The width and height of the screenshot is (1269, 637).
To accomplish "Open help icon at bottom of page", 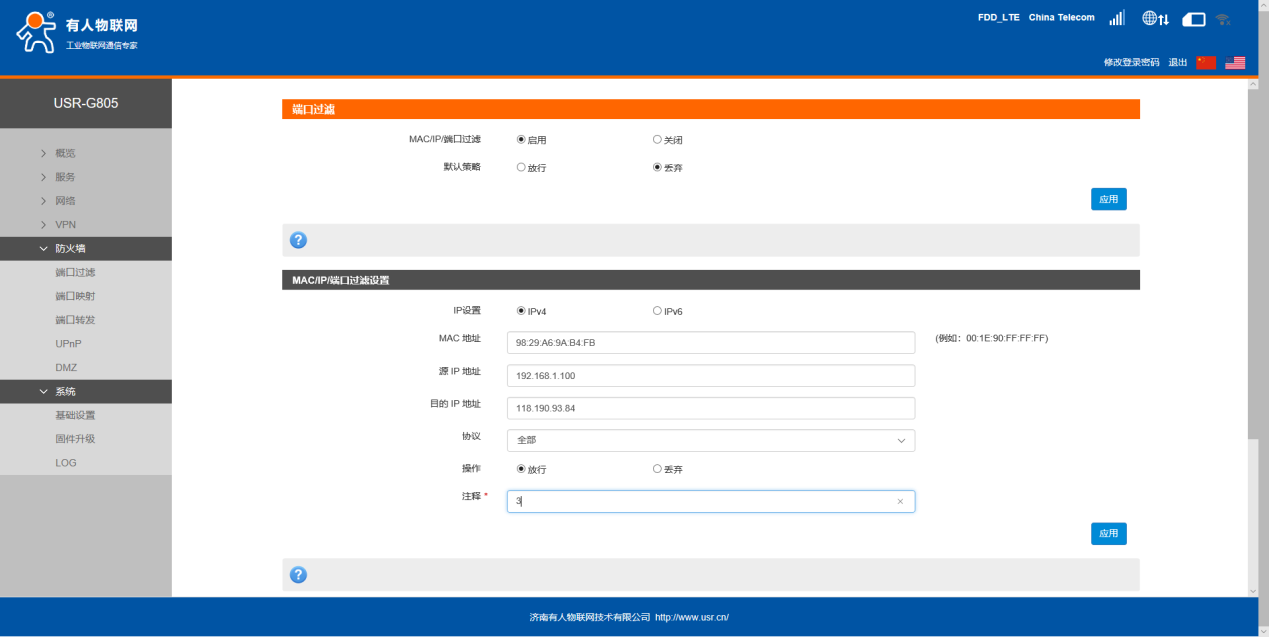I will [x=298, y=575].
